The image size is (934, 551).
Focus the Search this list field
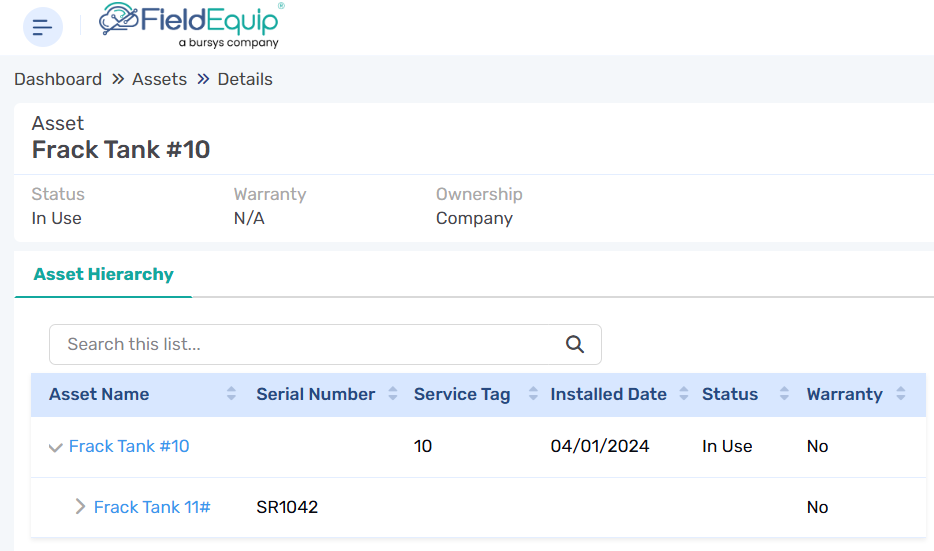(300, 344)
